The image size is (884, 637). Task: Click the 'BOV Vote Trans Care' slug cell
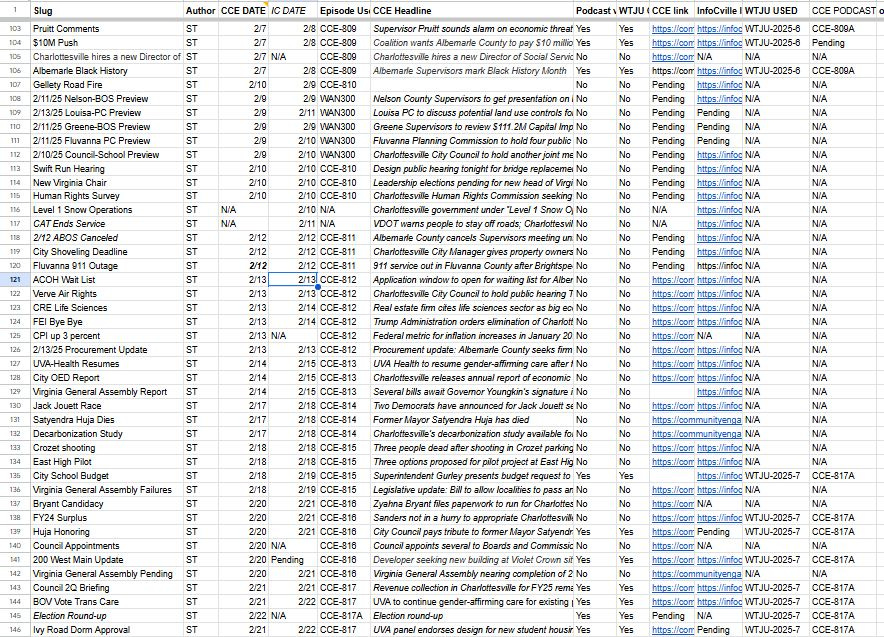107,601
